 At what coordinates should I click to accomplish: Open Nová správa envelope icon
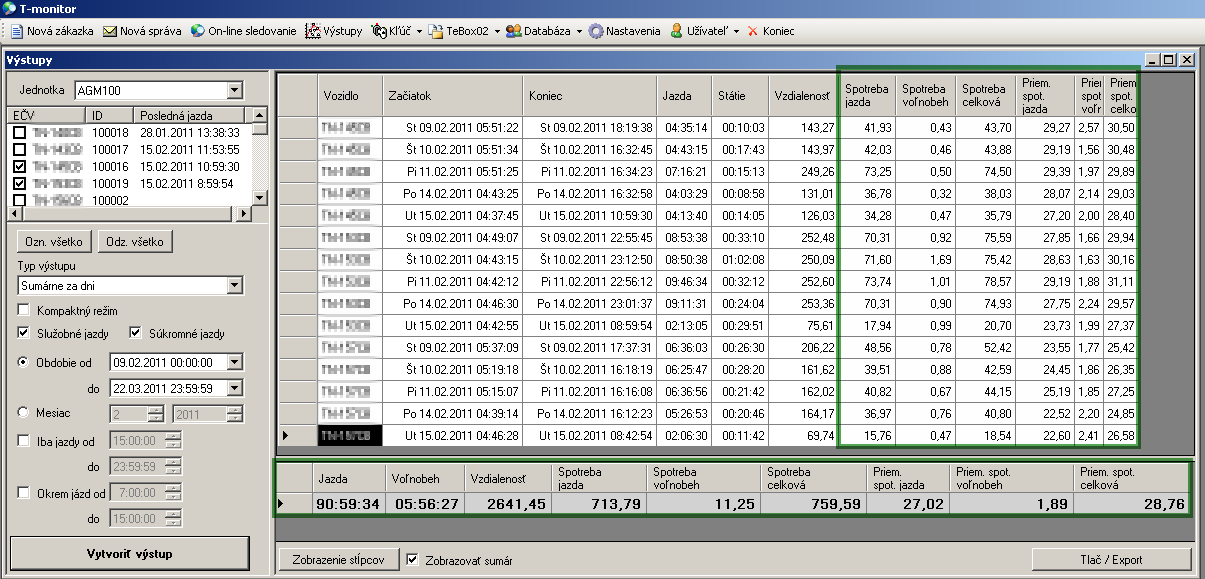(110, 31)
